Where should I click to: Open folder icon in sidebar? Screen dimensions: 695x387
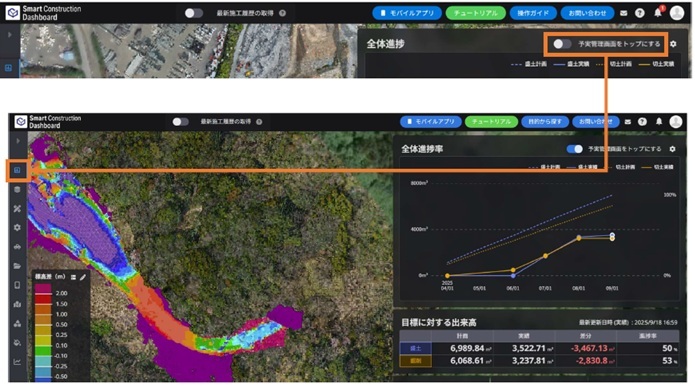[17, 266]
